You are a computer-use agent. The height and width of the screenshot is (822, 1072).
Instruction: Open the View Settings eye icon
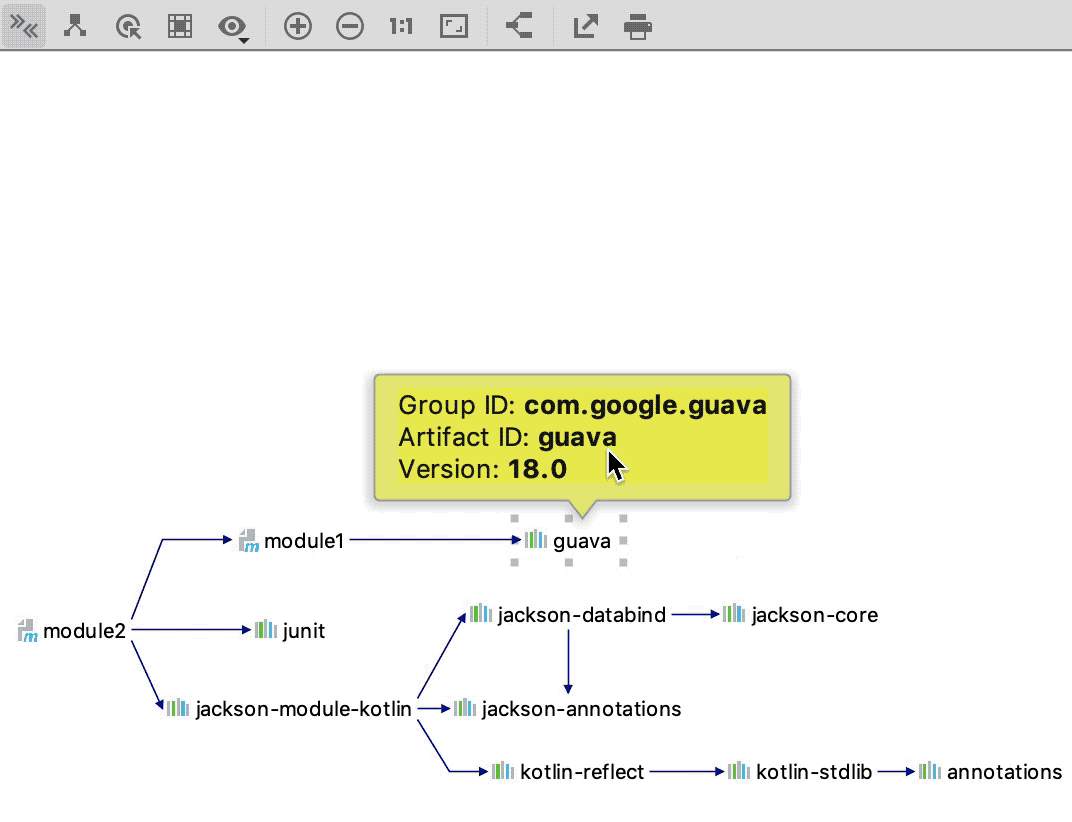(x=231, y=26)
